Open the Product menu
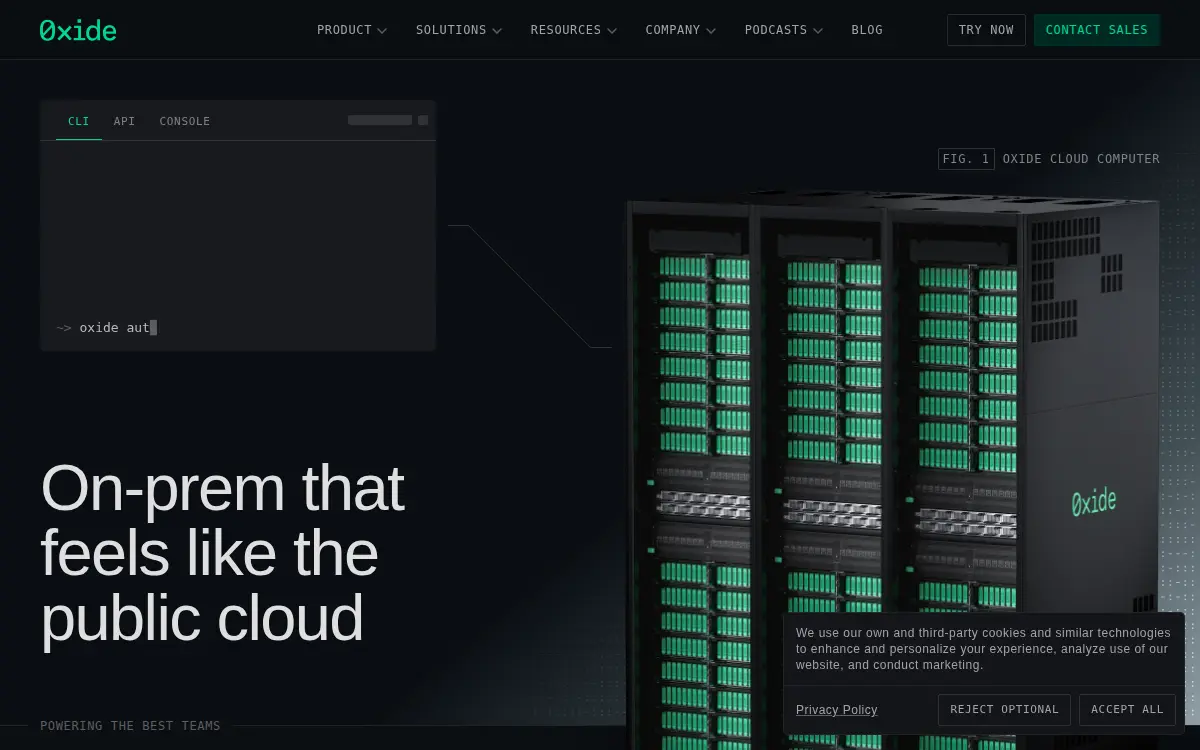The width and height of the screenshot is (1200, 750). pyautogui.click(x=352, y=30)
